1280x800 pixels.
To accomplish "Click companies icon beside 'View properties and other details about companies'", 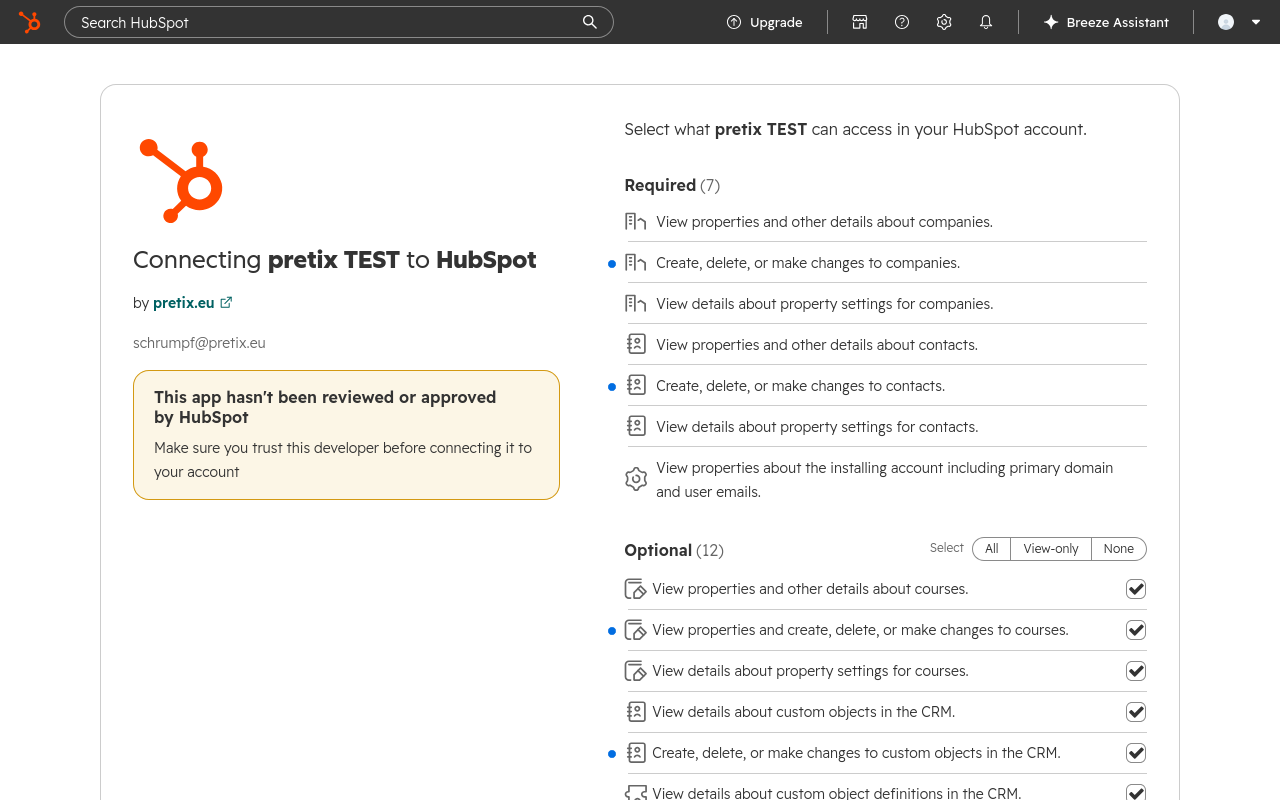I will point(635,222).
